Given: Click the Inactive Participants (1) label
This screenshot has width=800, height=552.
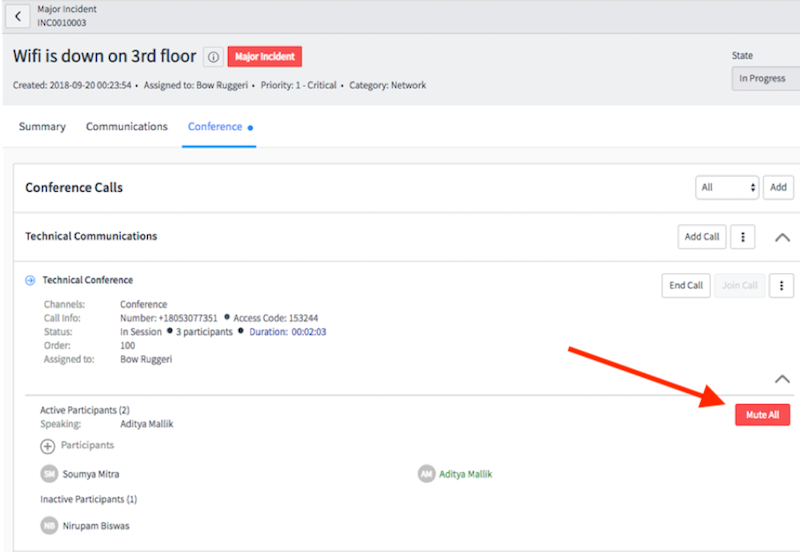Looking at the screenshot, I should click(89, 499).
